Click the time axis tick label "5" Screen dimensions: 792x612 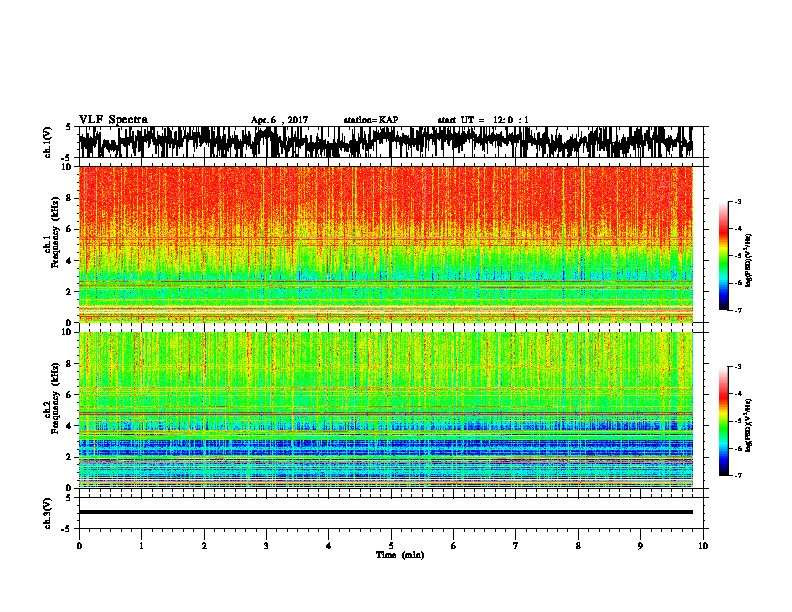tap(391, 546)
